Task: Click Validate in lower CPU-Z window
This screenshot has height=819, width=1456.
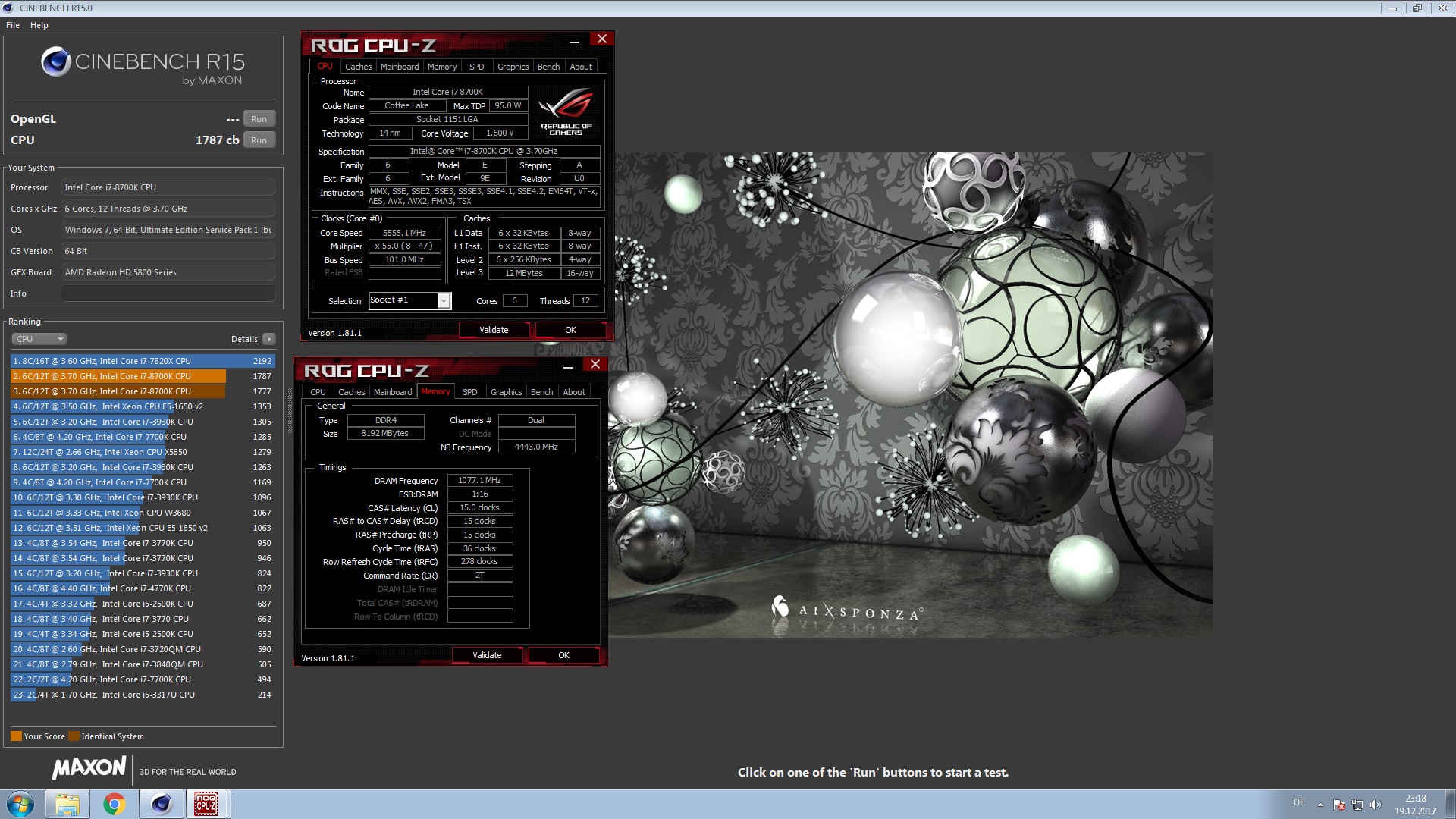Action: [x=487, y=655]
